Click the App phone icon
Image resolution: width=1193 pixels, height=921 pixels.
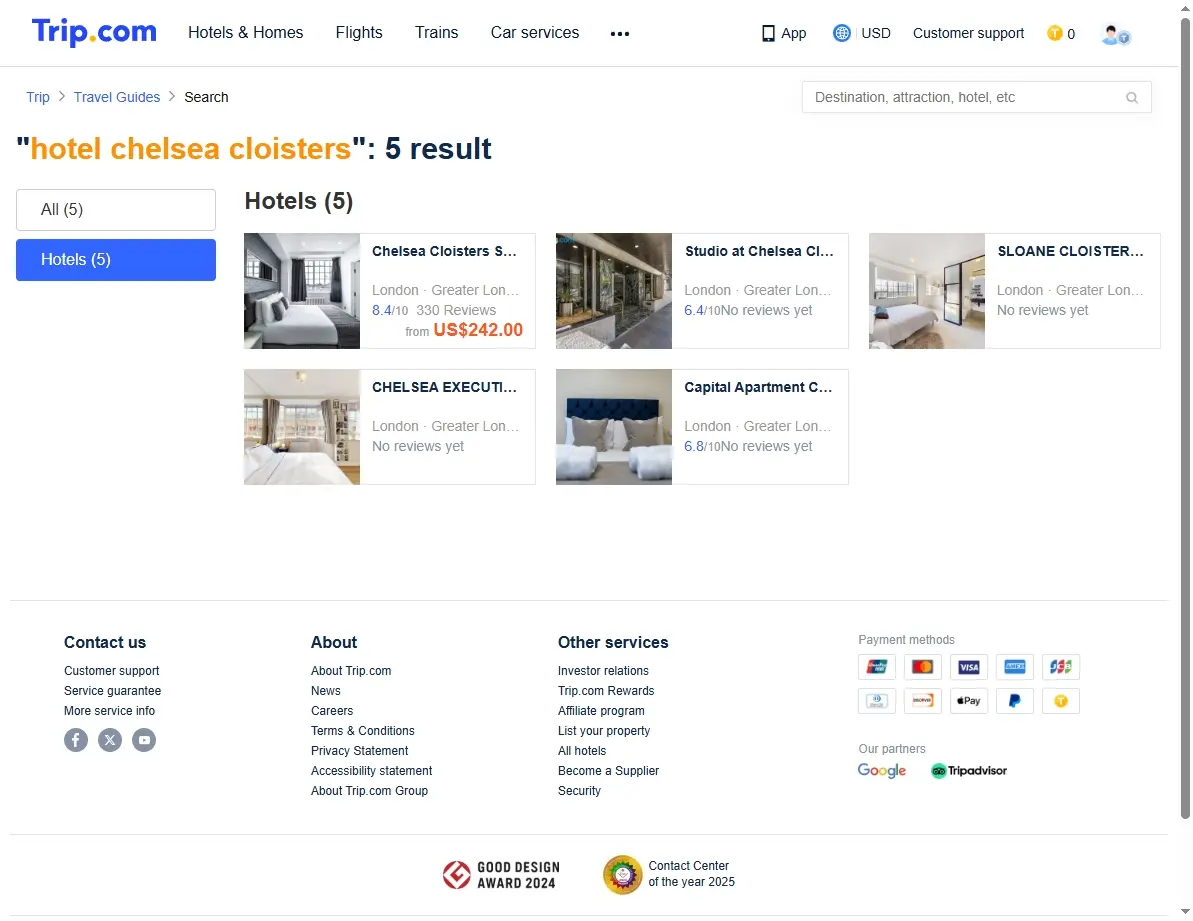768,33
